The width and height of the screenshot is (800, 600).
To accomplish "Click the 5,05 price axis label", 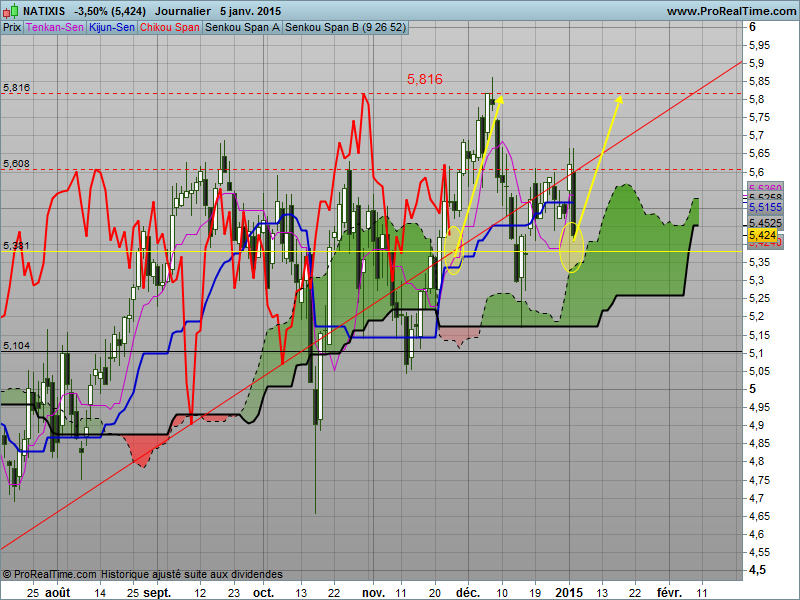I will pyautogui.click(x=759, y=371).
